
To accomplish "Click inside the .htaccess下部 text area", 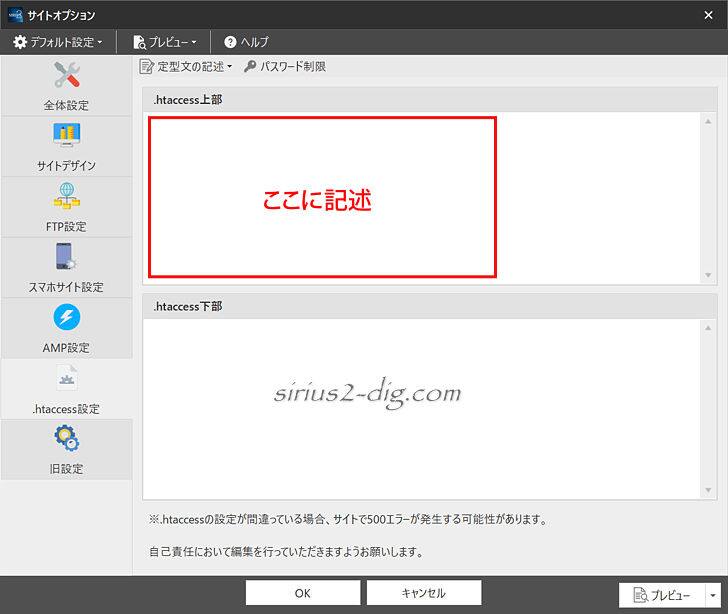I will point(420,408).
